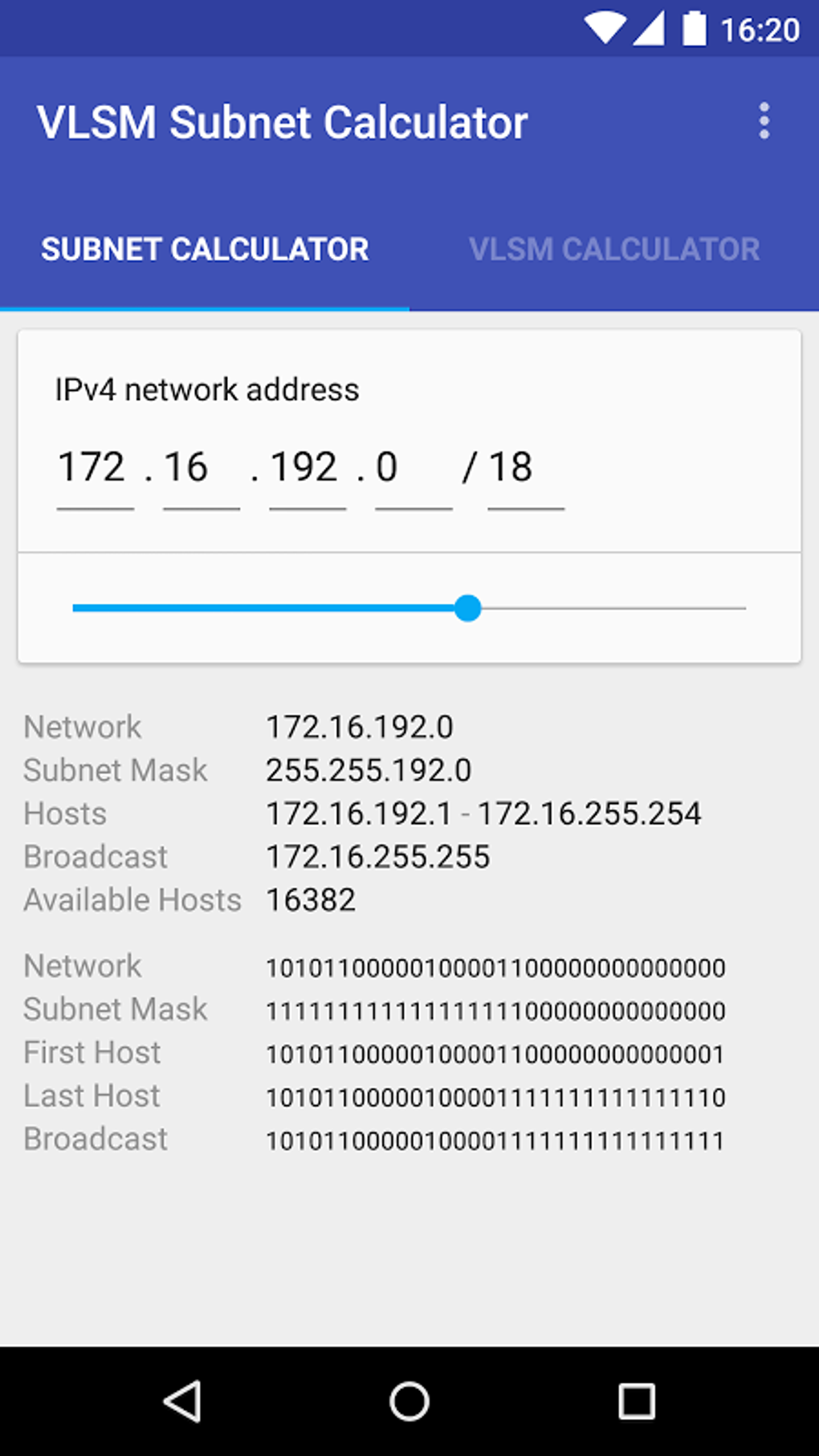Edit the second octet field 16
The height and width of the screenshot is (1456, 819).
coord(201,468)
